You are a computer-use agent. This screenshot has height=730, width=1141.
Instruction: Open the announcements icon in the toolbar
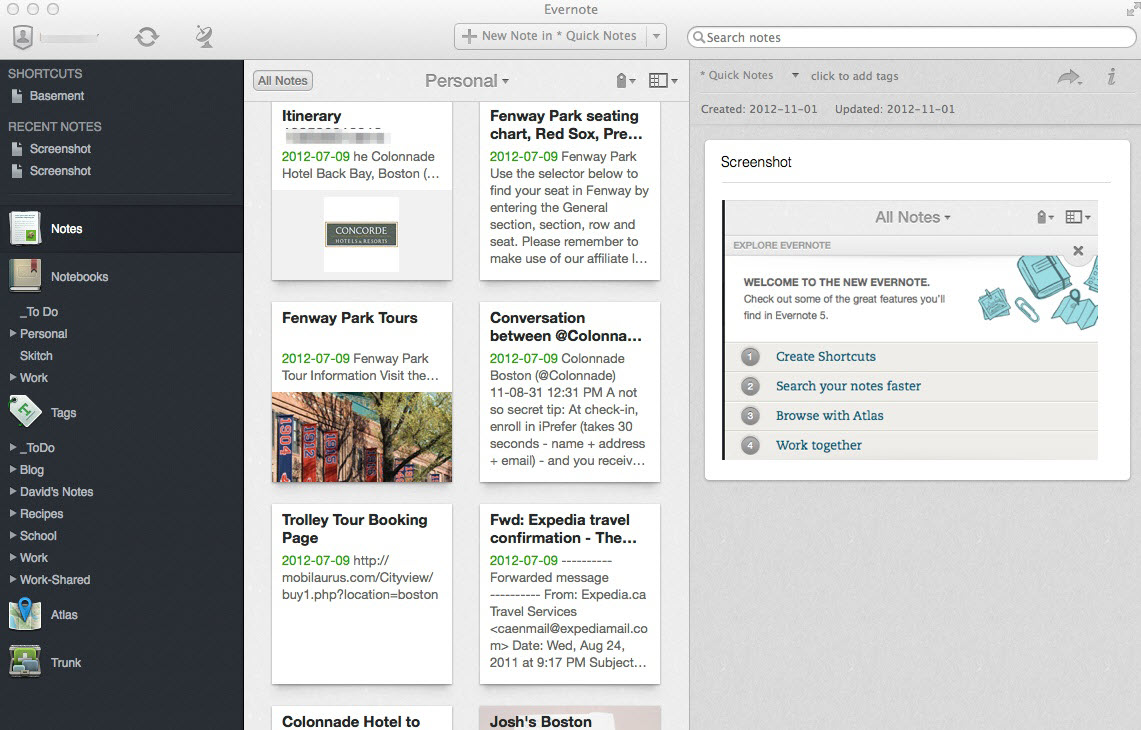pos(204,35)
